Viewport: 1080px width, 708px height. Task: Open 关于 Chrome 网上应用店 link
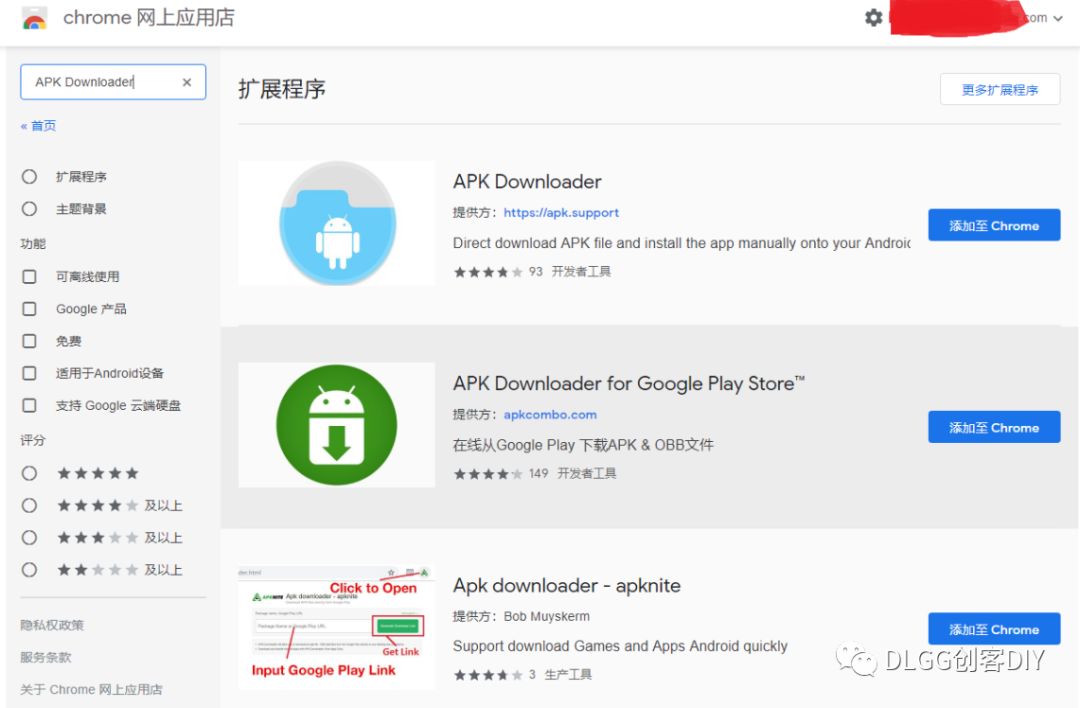91,689
